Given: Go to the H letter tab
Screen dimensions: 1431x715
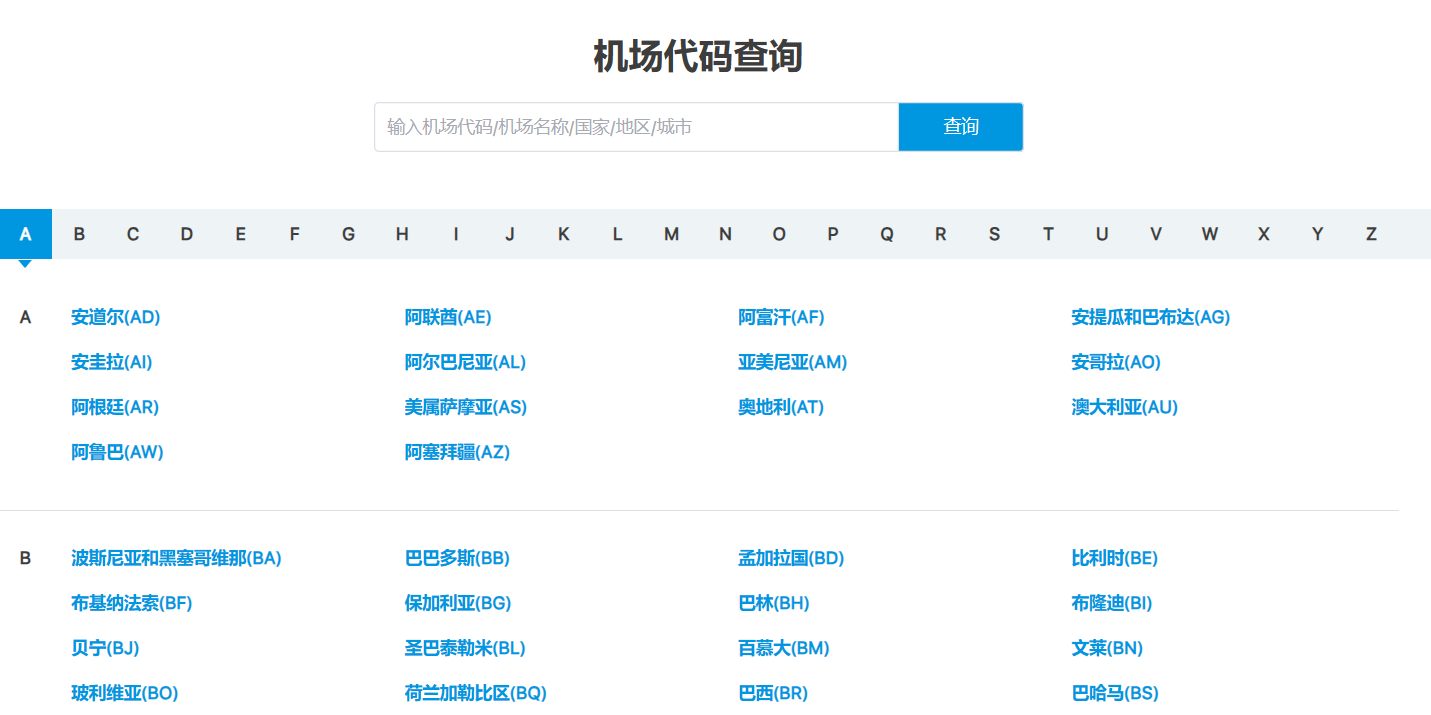Looking at the screenshot, I should (x=402, y=234).
